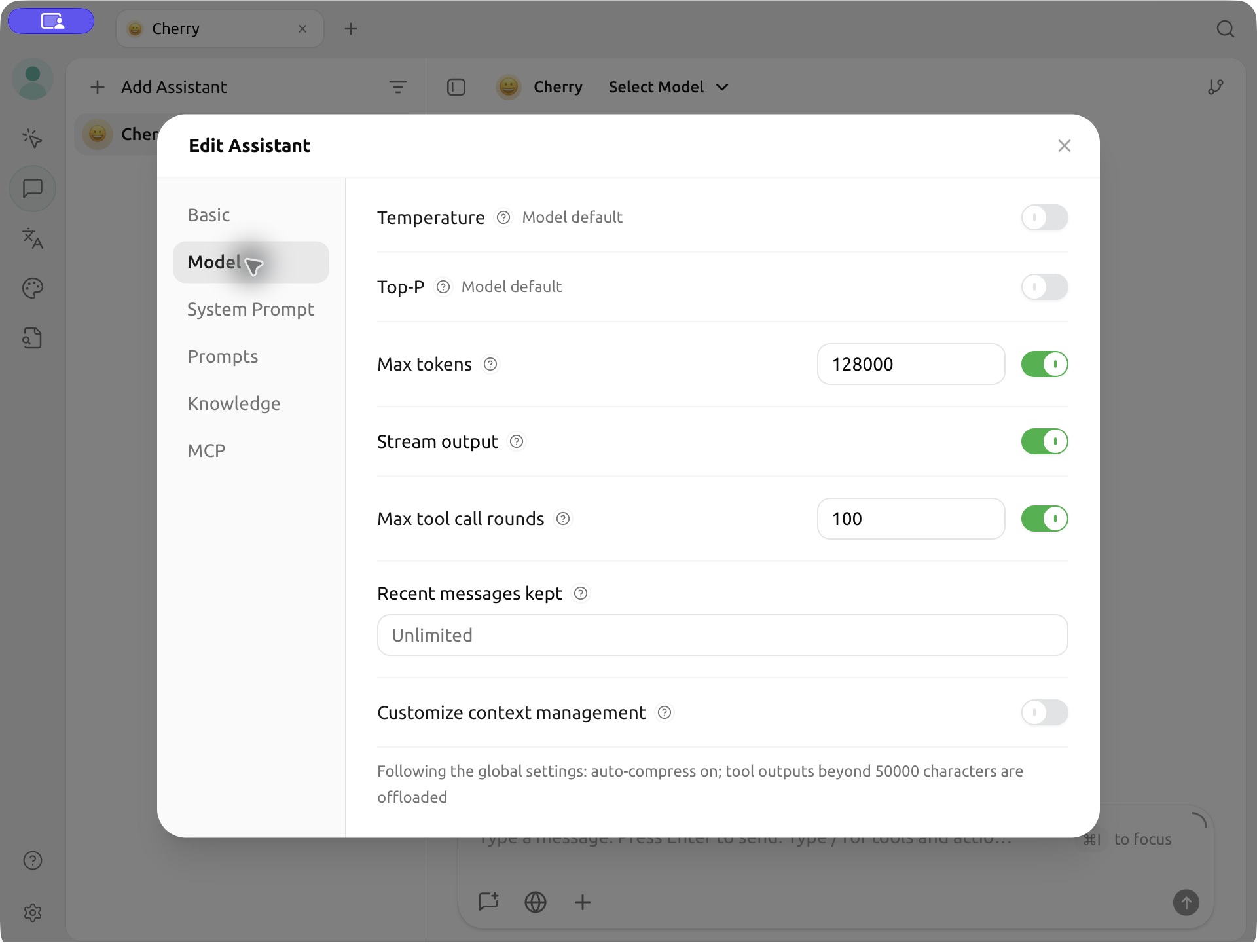Open the Prompts tab
Image resolution: width=1257 pixels, height=952 pixels.
[251, 357]
